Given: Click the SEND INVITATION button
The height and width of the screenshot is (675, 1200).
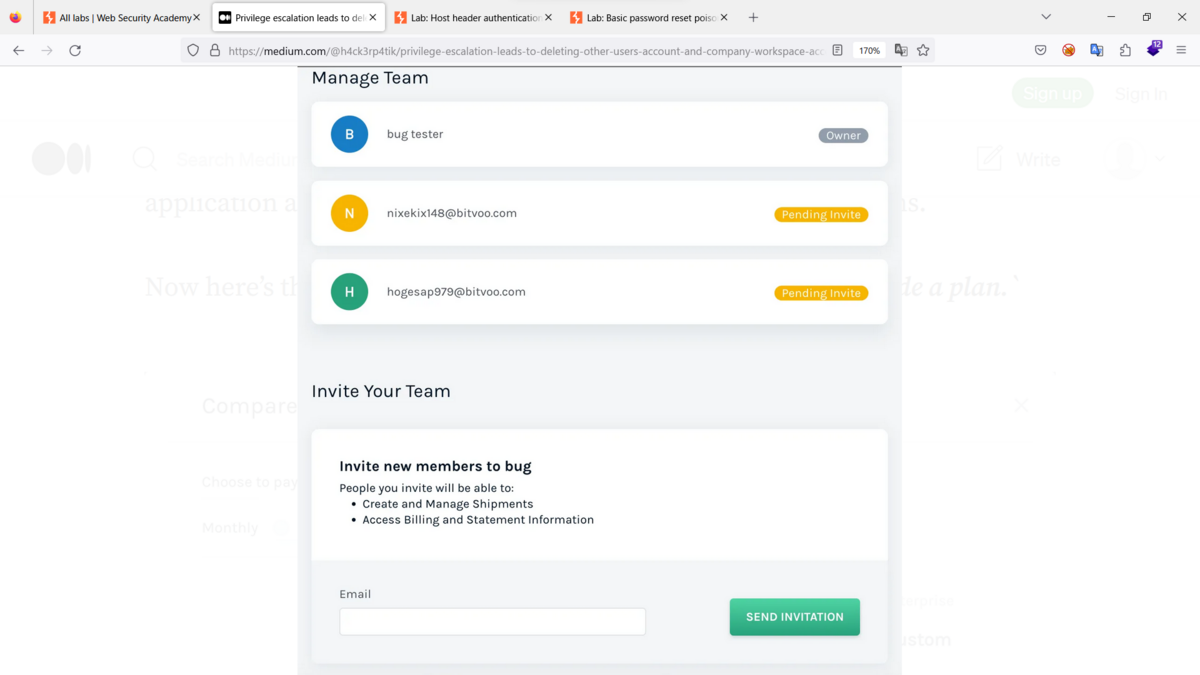Looking at the screenshot, I should [795, 617].
